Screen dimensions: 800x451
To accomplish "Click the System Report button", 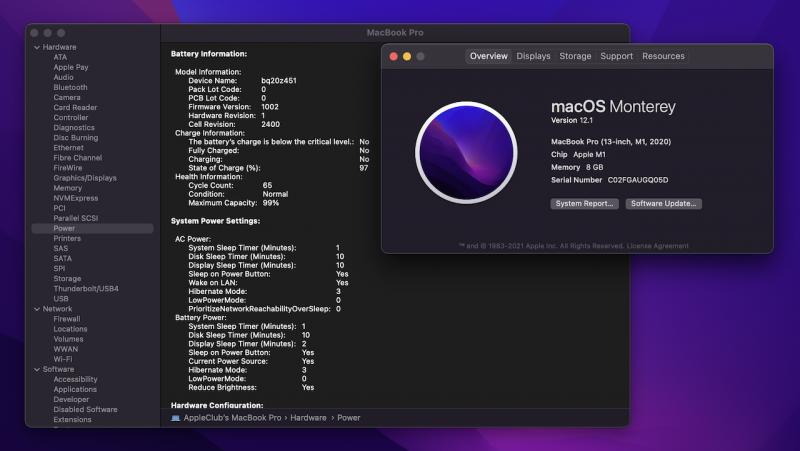I will pos(584,204).
